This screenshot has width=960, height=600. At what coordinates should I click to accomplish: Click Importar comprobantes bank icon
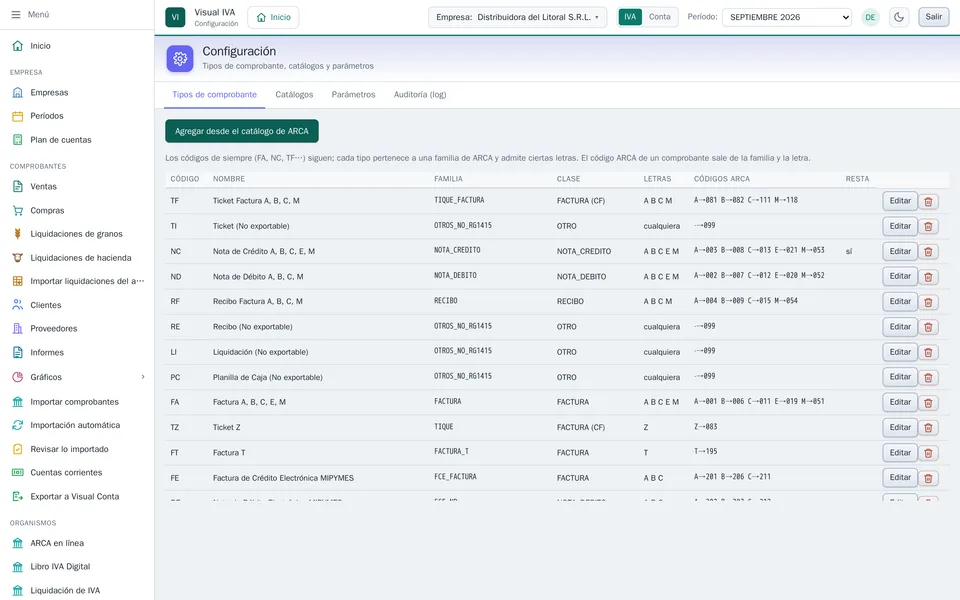tap(18, 402)
